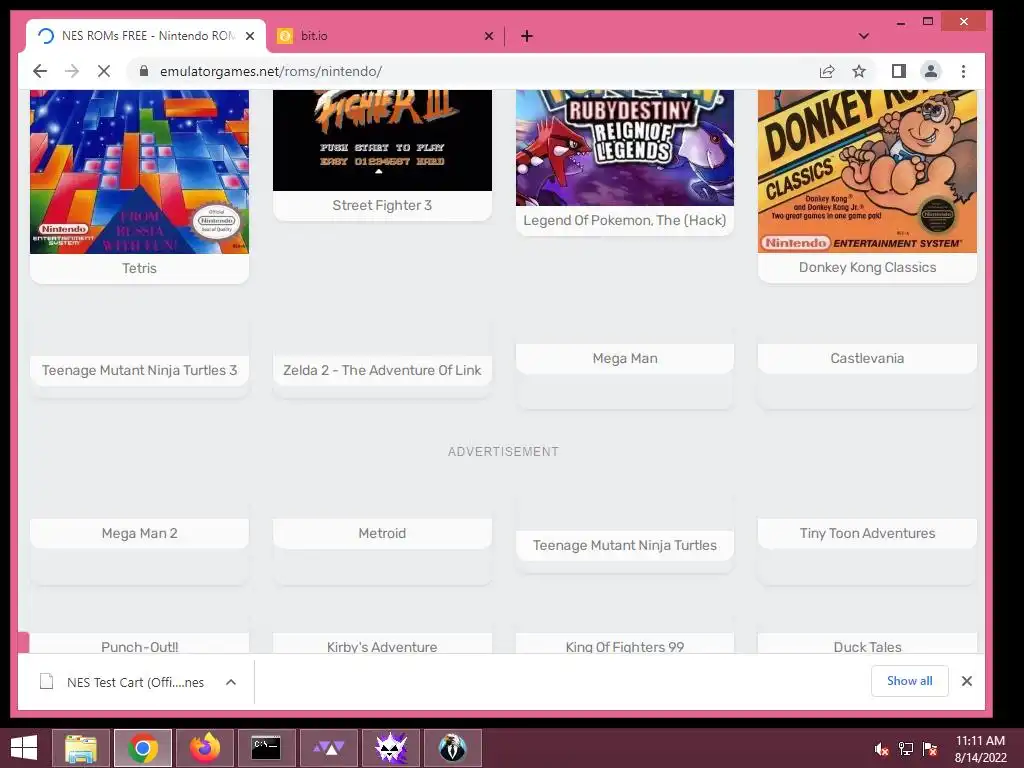Open the Command Prompt taskbar icon
1024x768 pixels.
266,748
